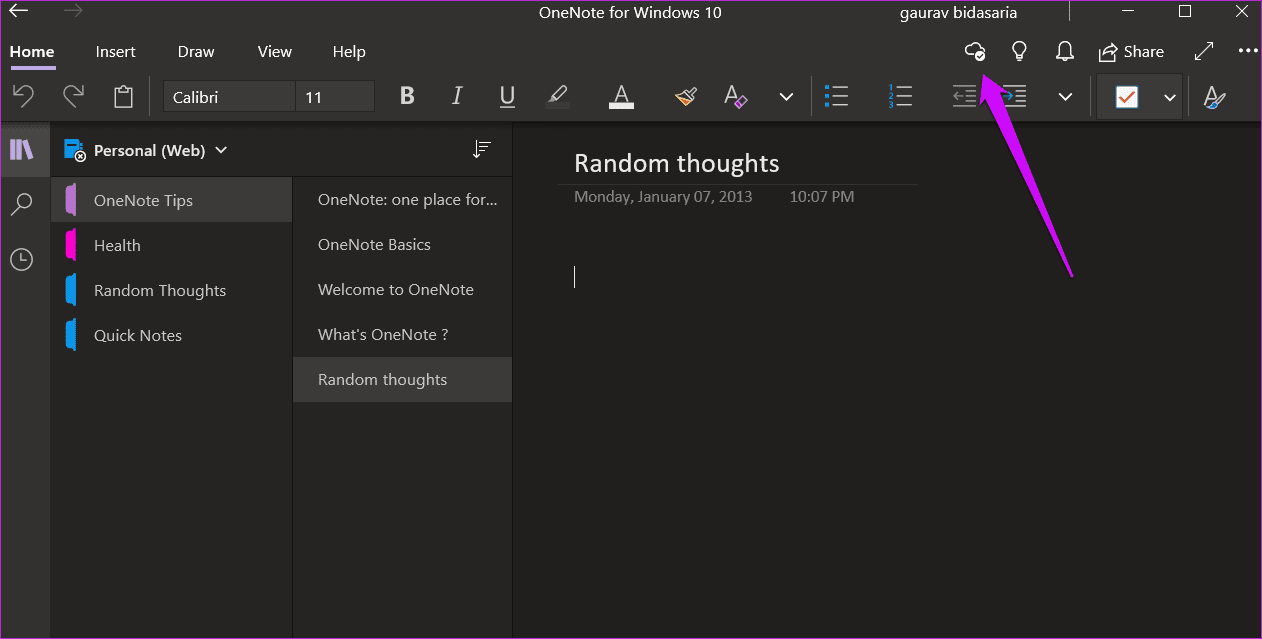Open the Quick Notes section
The width and height of the screenshot is (1262, 639).
coord(172,335)
